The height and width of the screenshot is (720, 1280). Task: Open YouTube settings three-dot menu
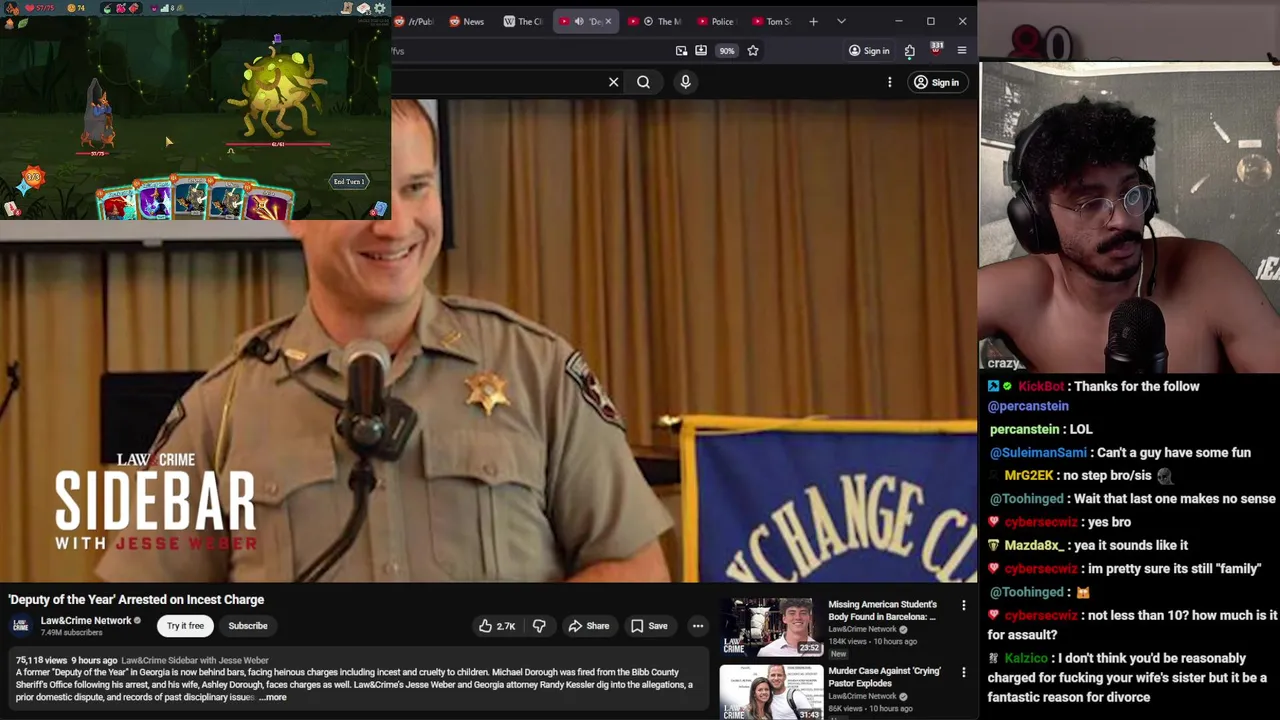890,82
